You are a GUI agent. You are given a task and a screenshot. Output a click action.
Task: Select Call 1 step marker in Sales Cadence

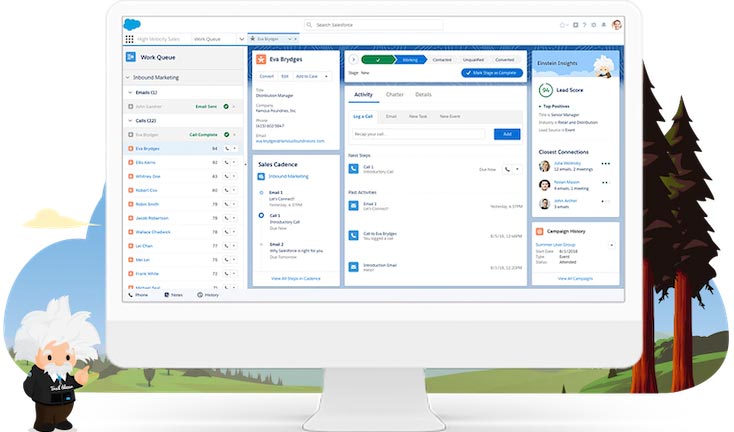[261, 215]
